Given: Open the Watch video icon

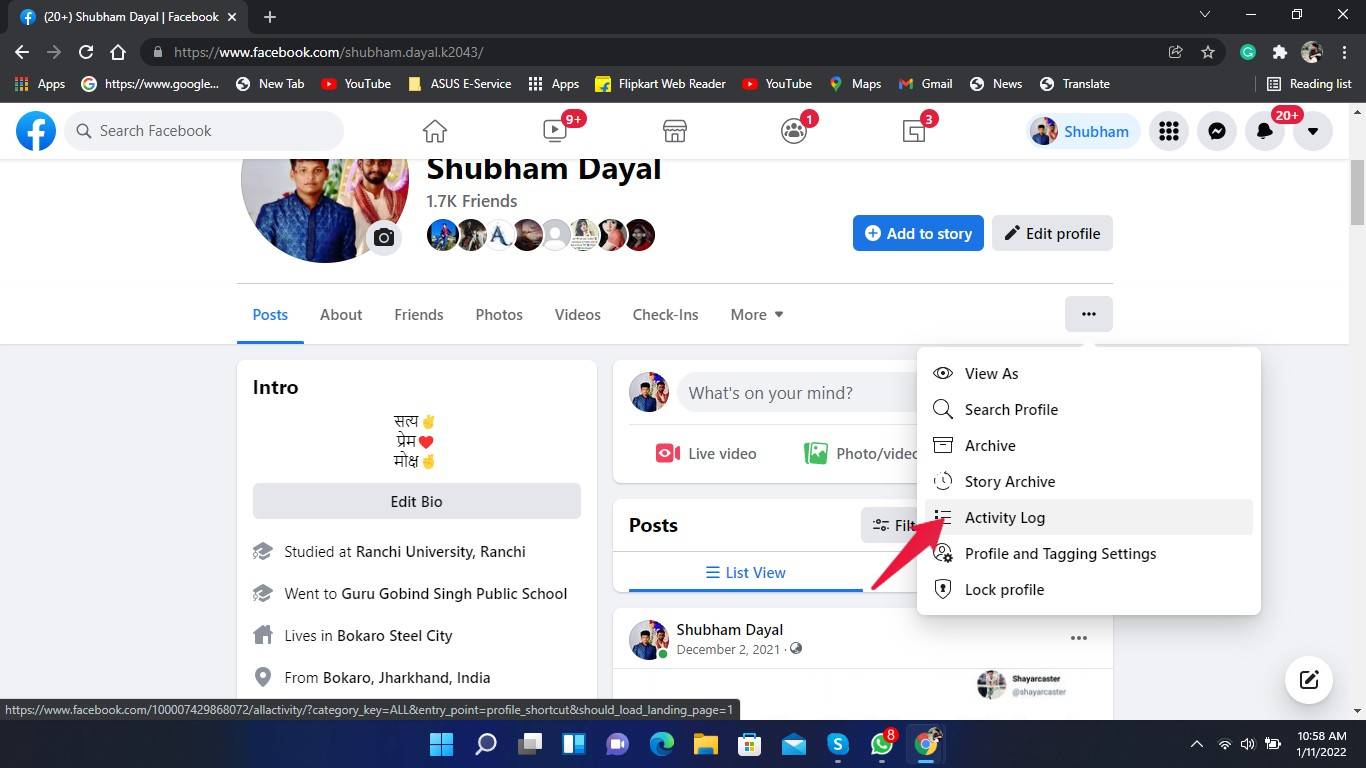Looking at the screenshot, I should coord(554,131).
